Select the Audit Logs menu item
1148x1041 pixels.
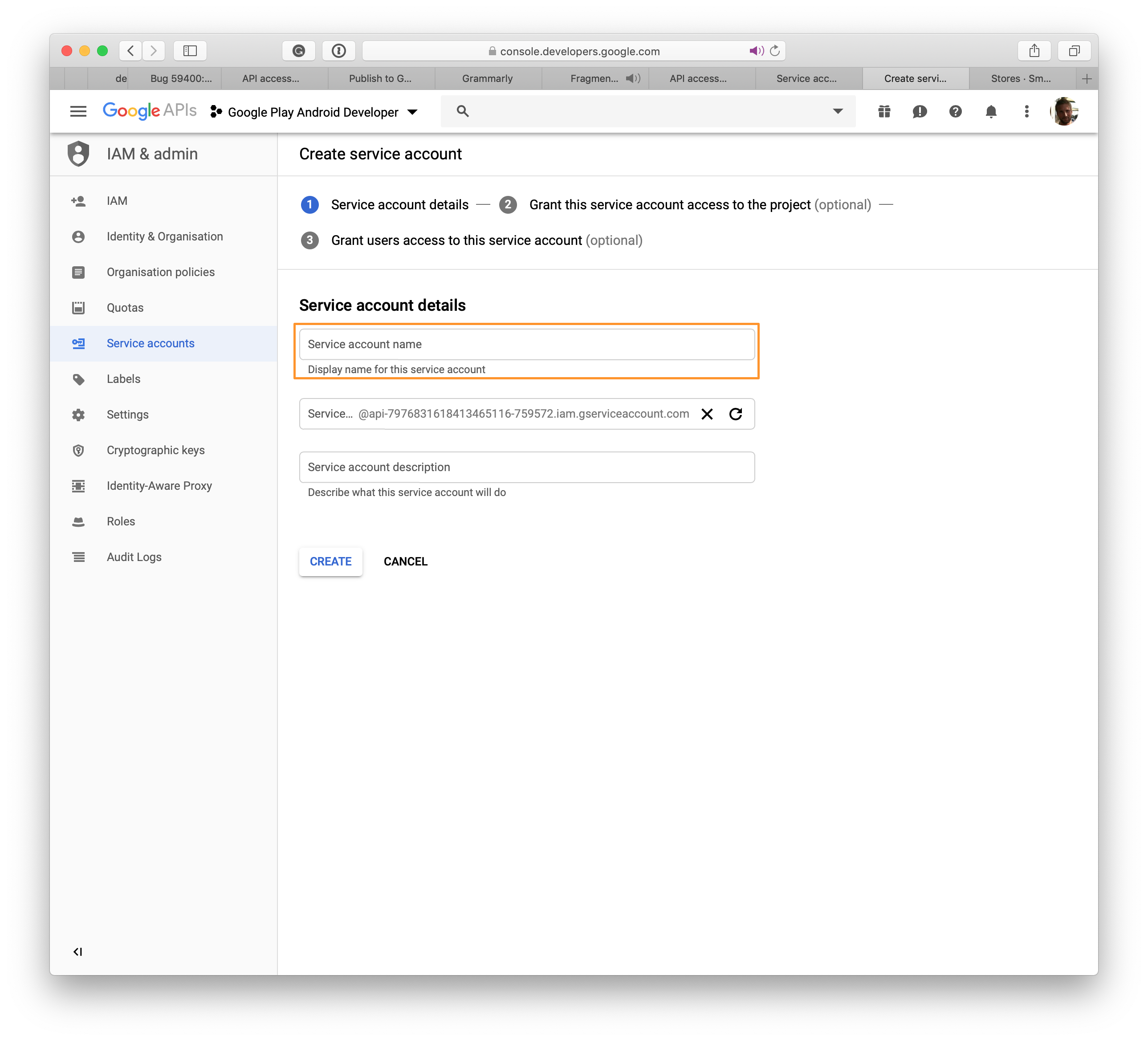point(134,557)
